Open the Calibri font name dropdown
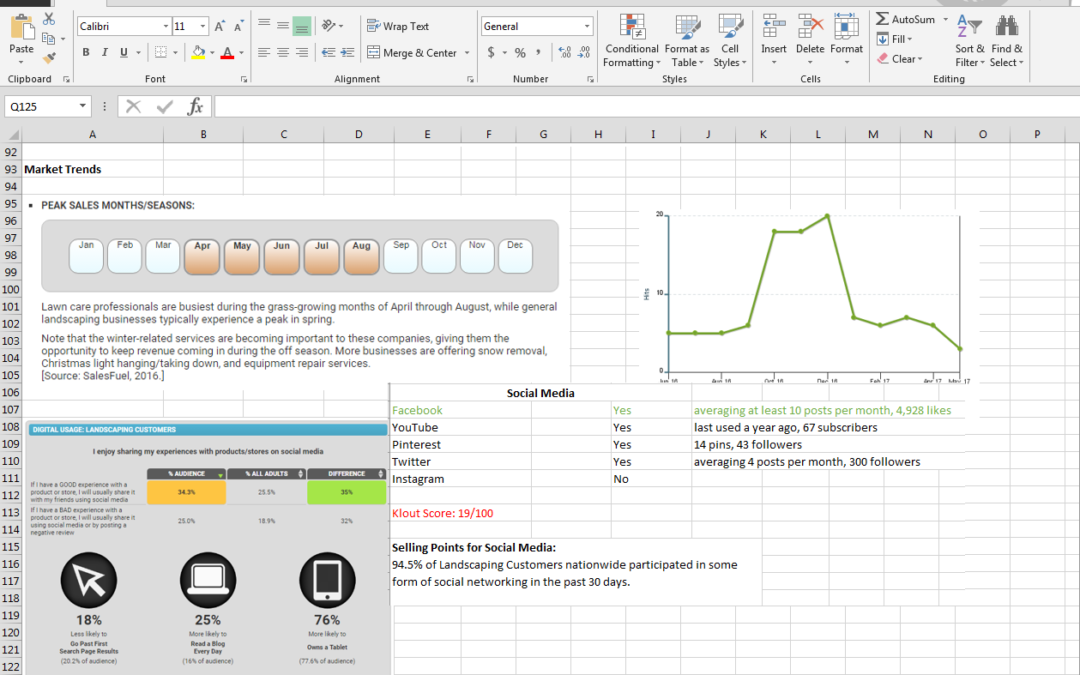 tap(165, 26)
